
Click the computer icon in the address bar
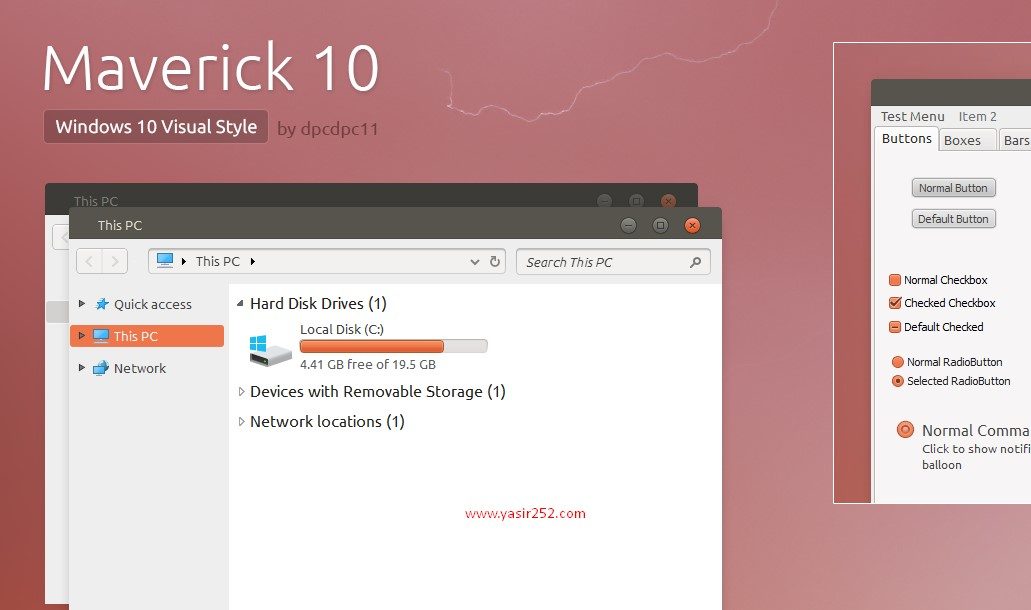click(164, 260)
